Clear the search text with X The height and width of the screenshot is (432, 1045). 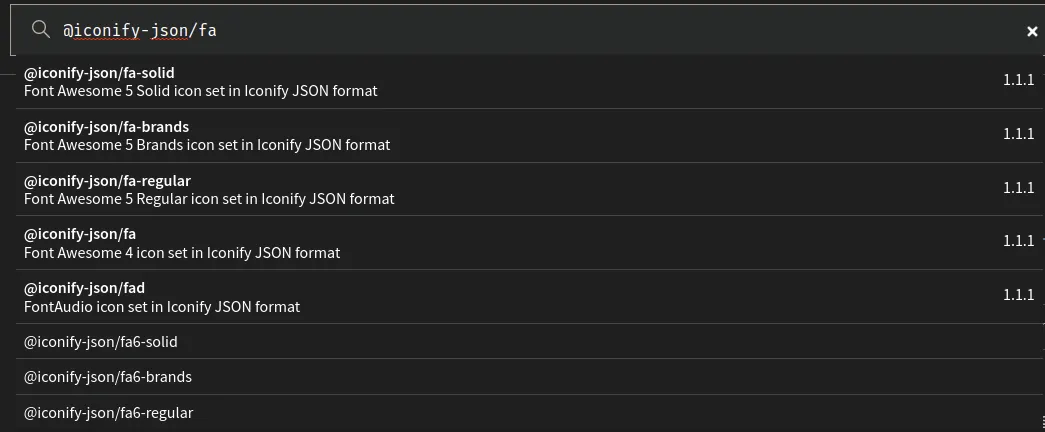pos(1032,31)
